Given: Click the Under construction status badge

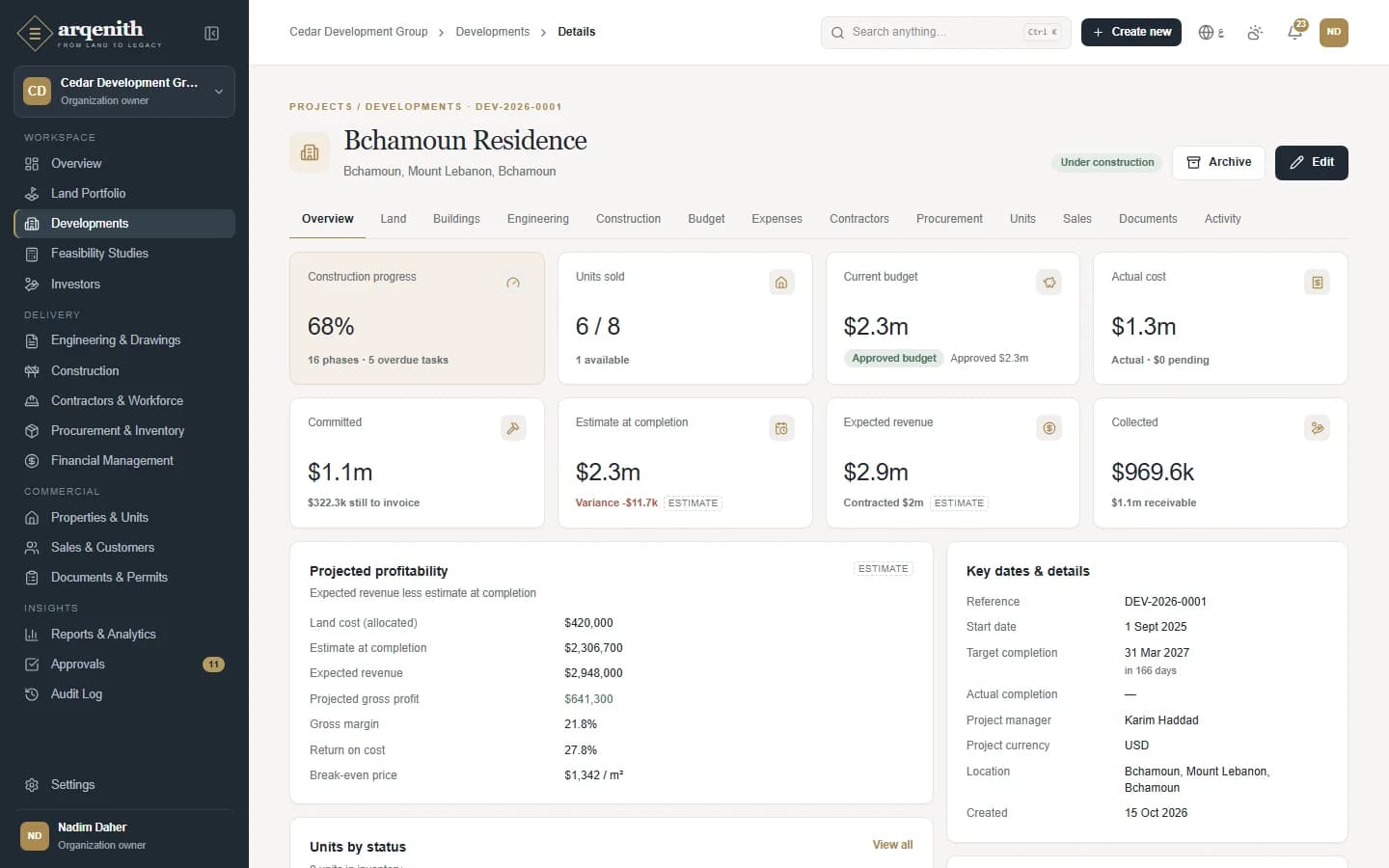Looking at the screenshot, I should pos(1107,162).
